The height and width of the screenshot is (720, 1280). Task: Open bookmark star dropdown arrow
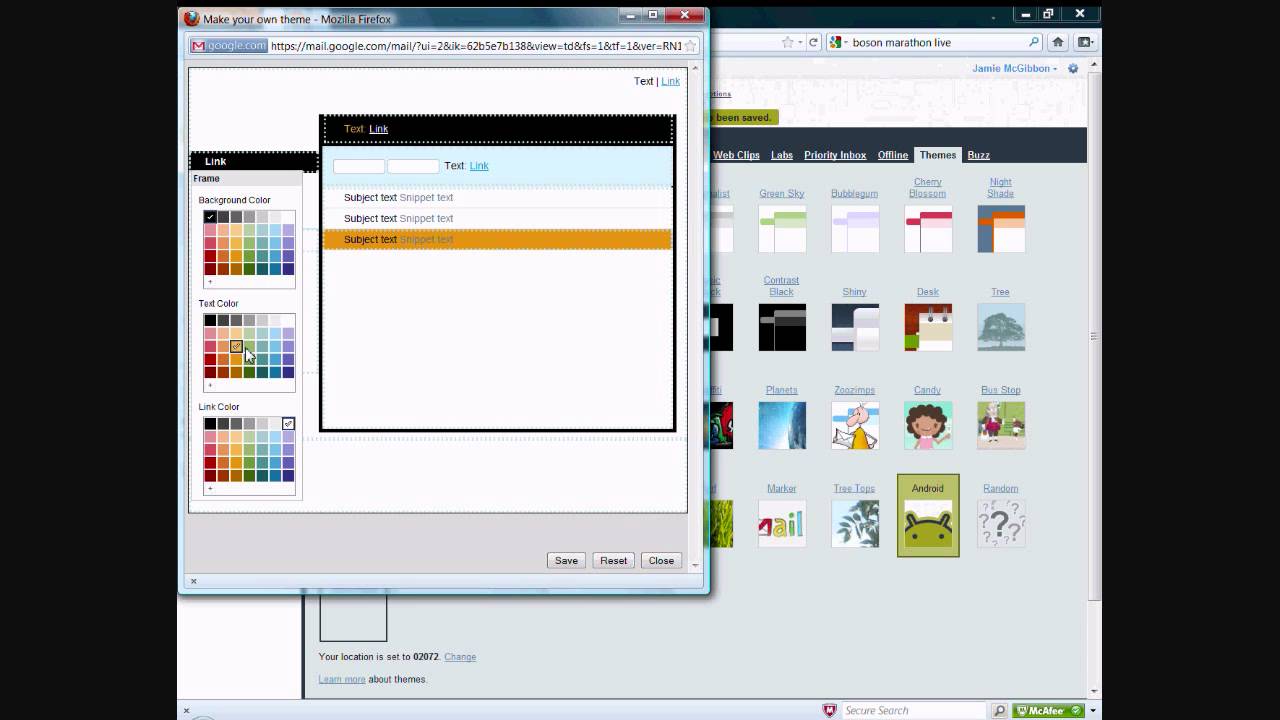[x=800, y=42]
